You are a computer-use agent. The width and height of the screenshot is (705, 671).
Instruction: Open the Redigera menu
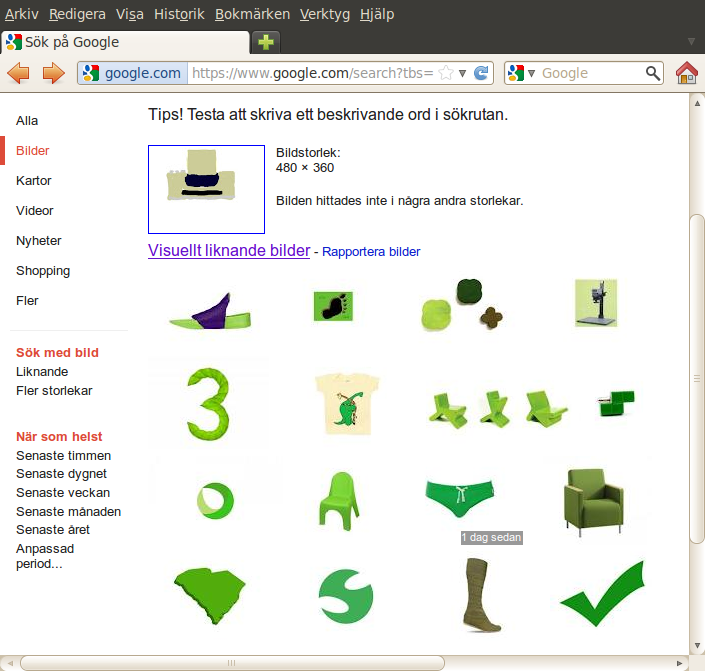click(x=77, y=14)
